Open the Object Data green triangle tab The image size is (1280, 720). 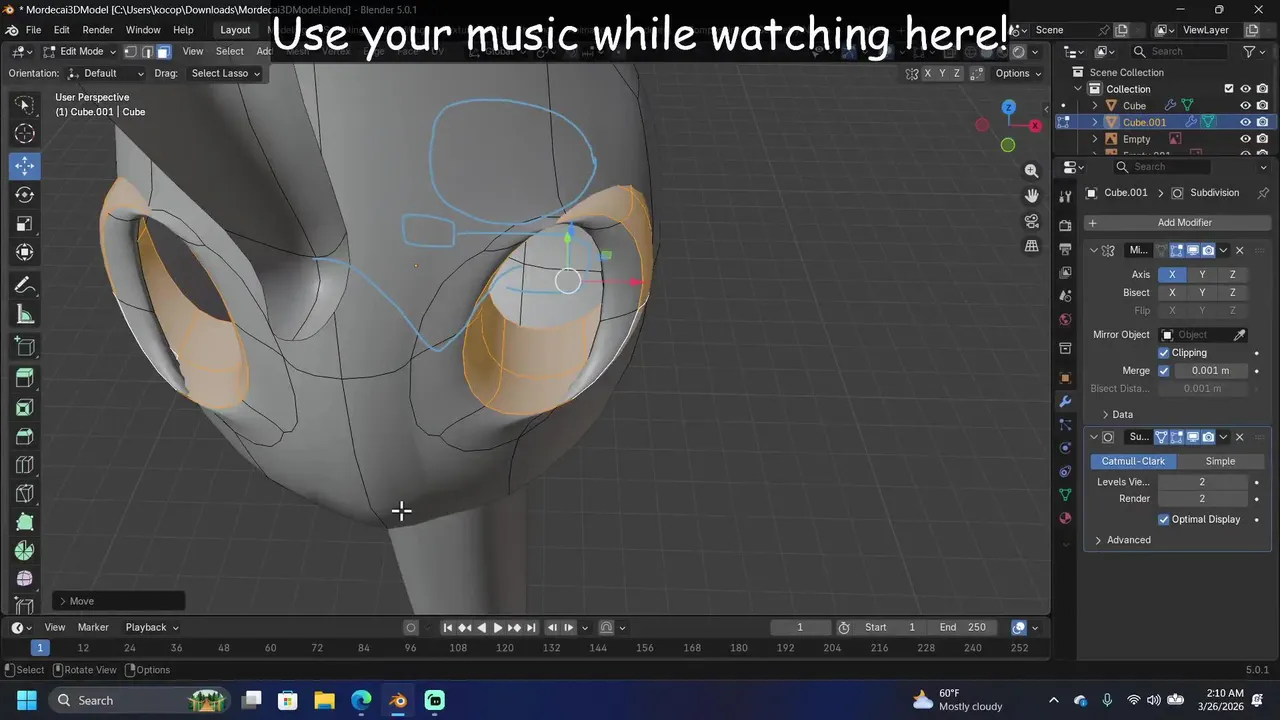tap(1065, 494)
